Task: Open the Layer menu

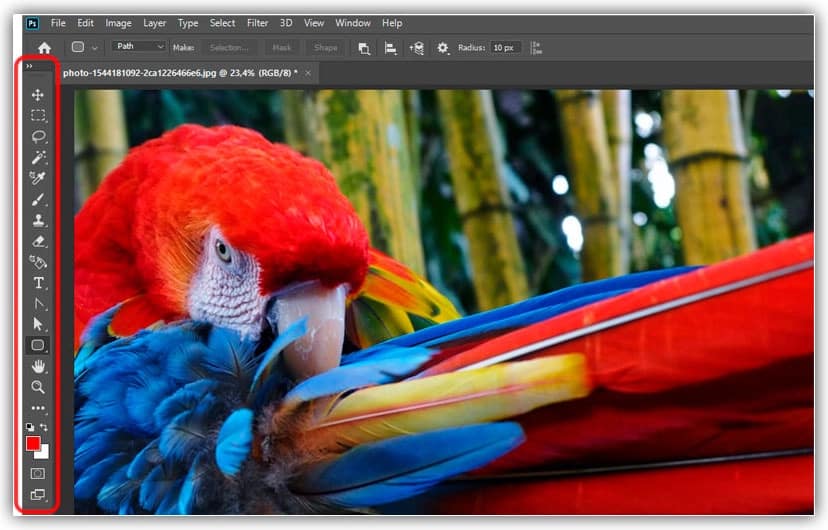Action: (x=154, y=23)
